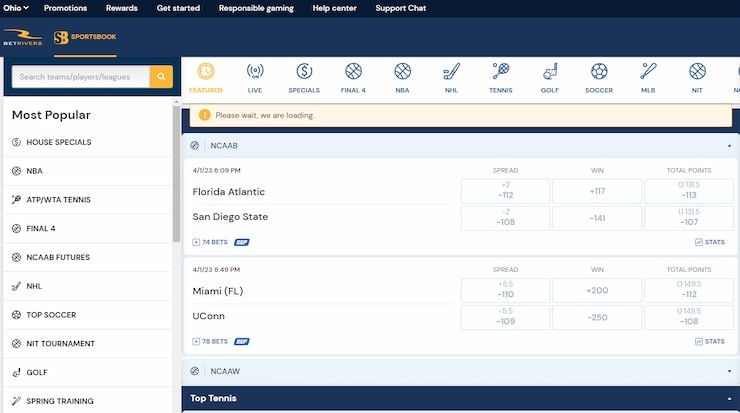The width and height of the screenshot is (740, 413).
Task: Expand 78 Bets for Miami UConn game
Action: point(210,341)
